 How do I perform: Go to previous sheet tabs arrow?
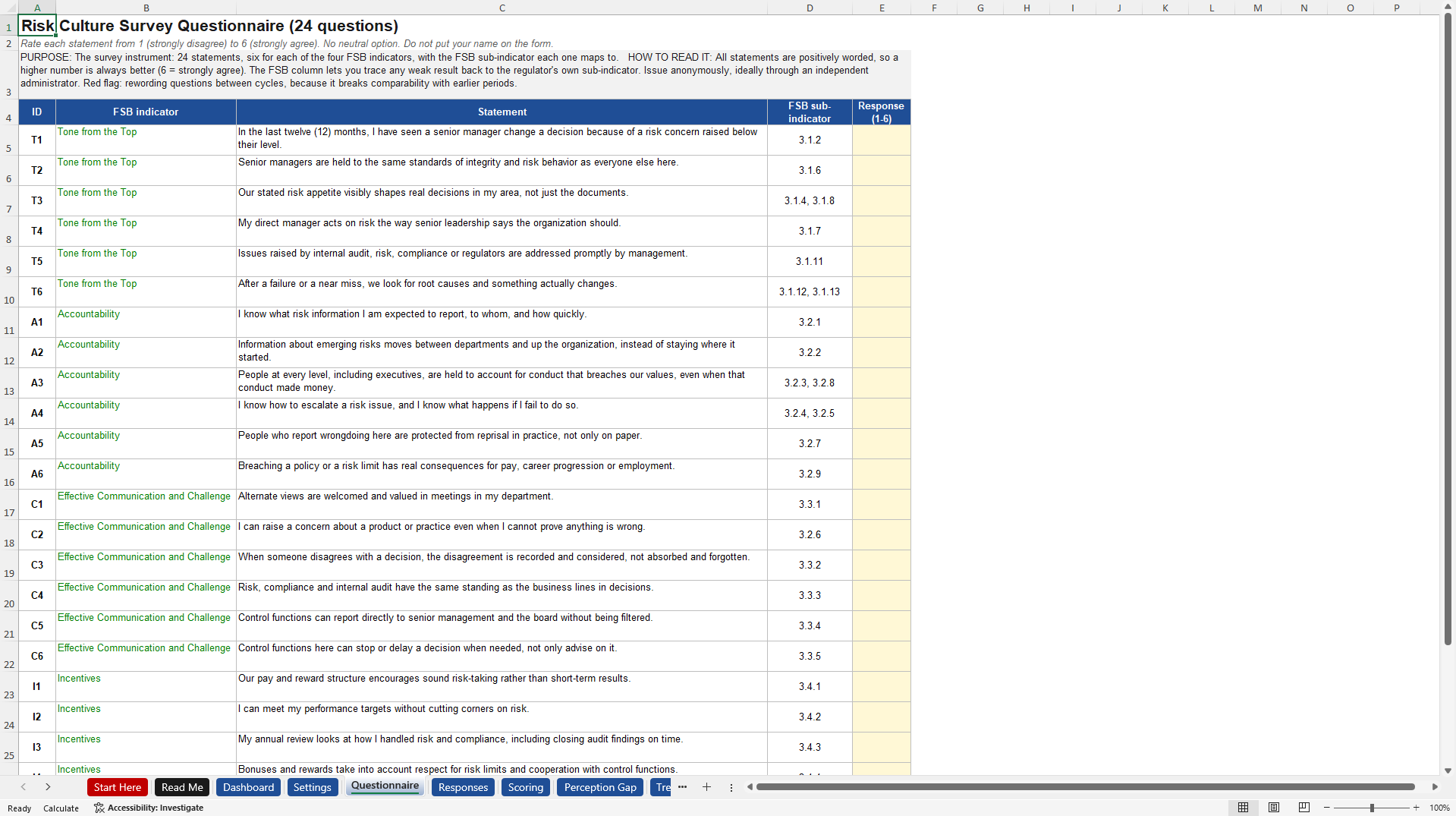click(24, 787)
